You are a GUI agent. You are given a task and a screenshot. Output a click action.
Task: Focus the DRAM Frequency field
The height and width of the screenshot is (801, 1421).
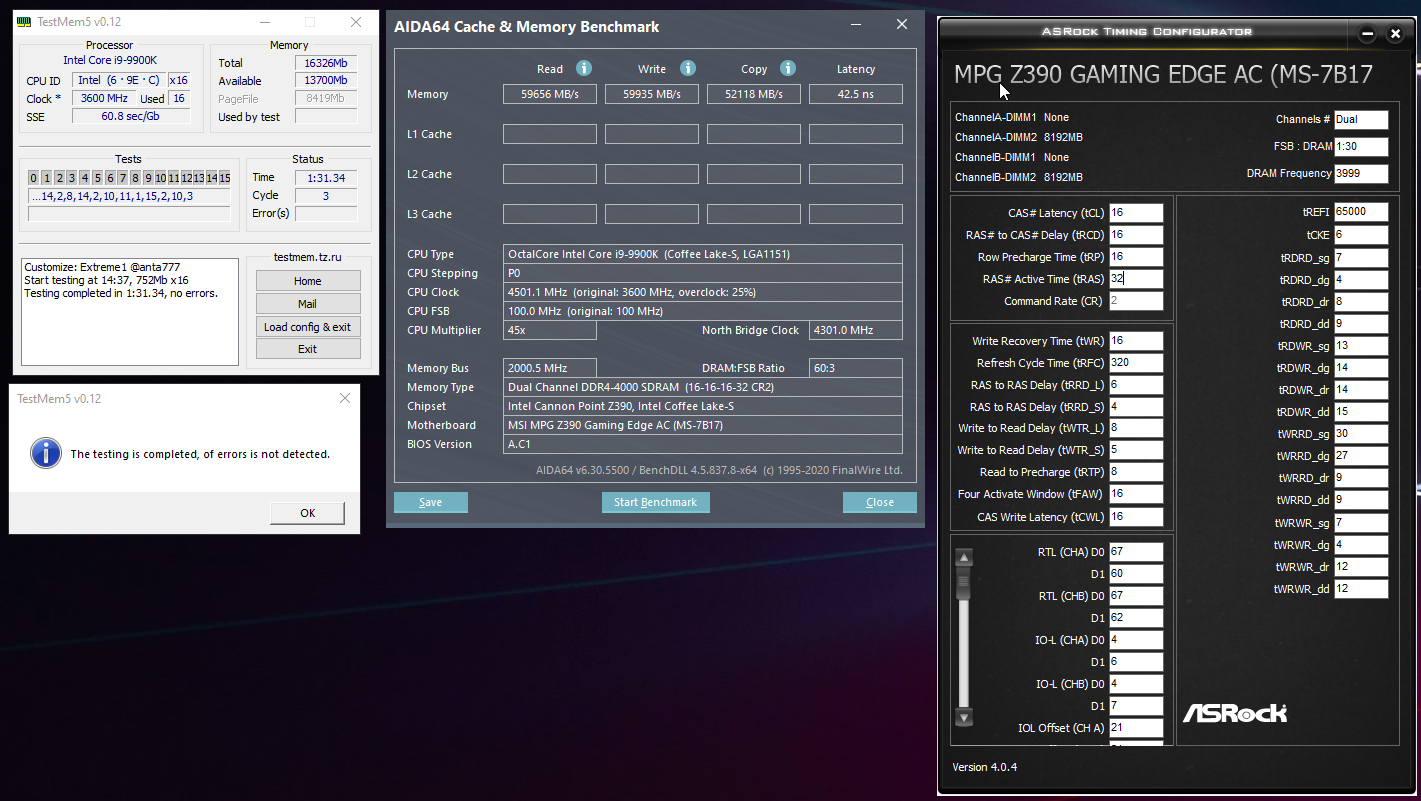pos(1361,174)
